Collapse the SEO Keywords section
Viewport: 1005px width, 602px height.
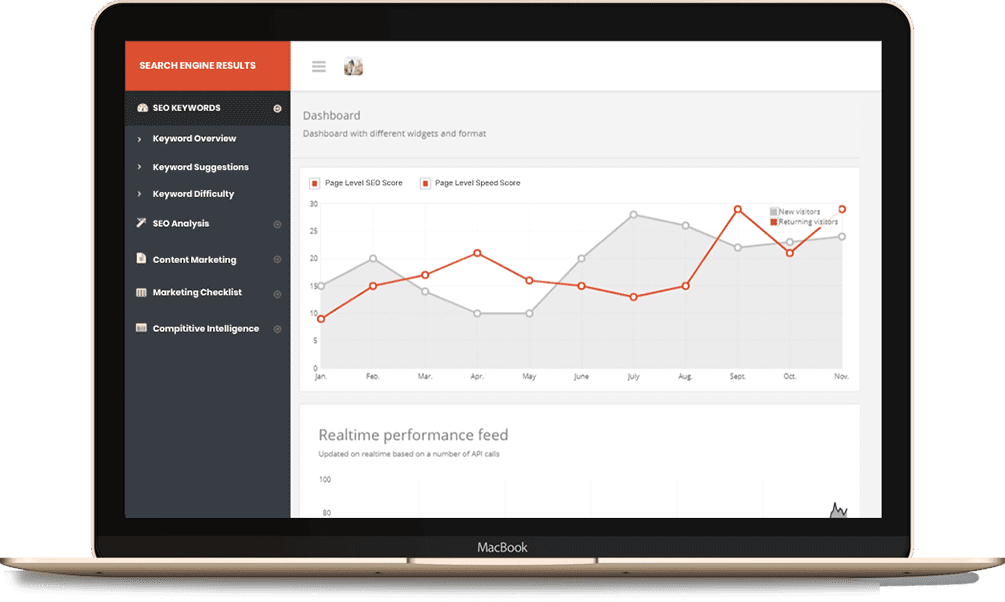click(x=277, y=108)
